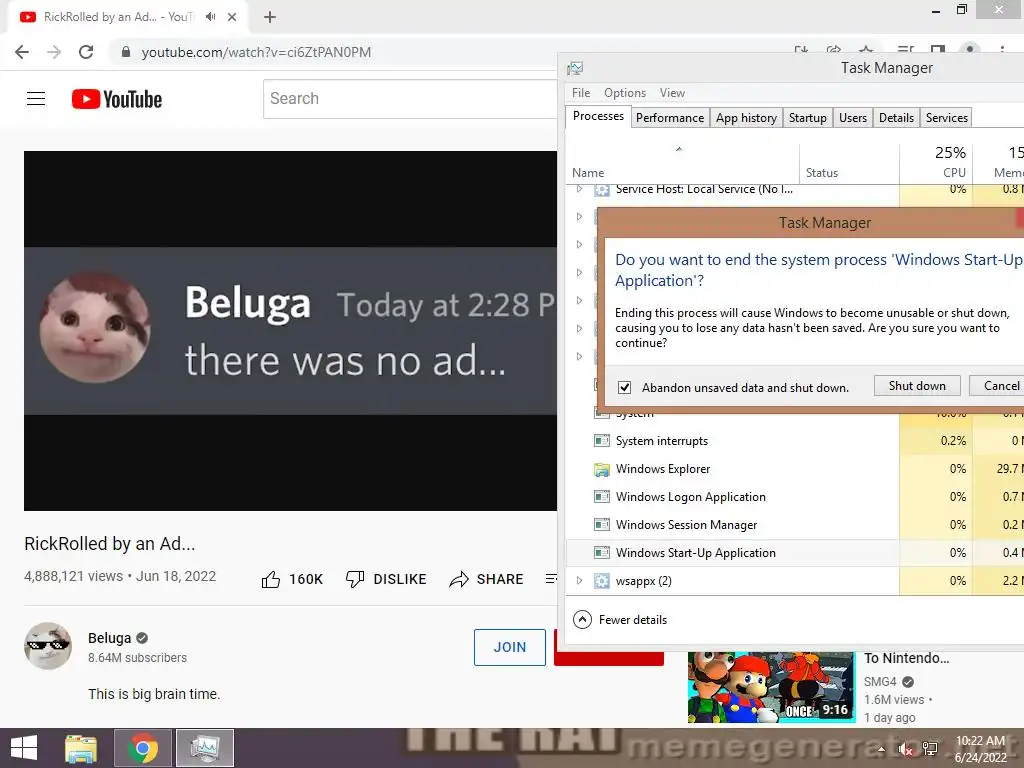This screenshot has width=1024, height=768.
Task: Select the wsappx gear icon
Action: [x=601, y=581]
